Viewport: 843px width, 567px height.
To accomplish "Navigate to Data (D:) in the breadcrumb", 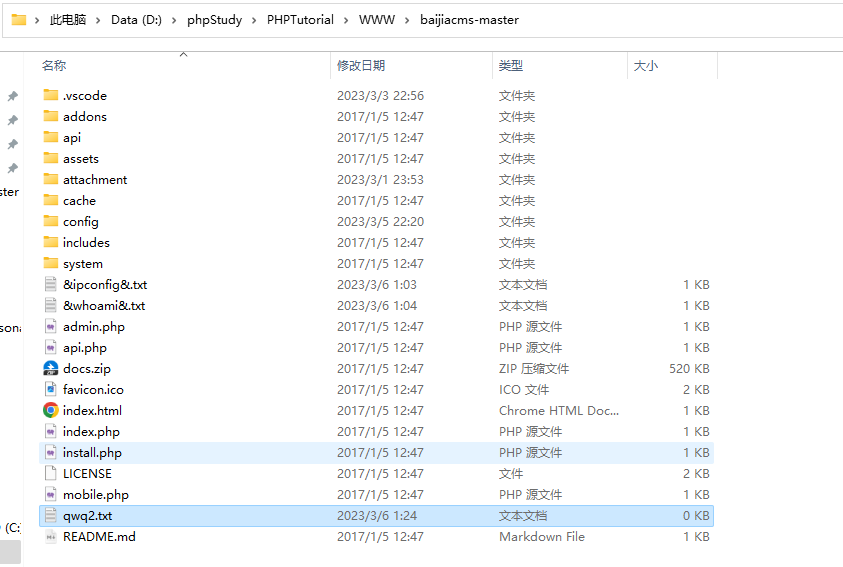I will [x=136, y=20].
